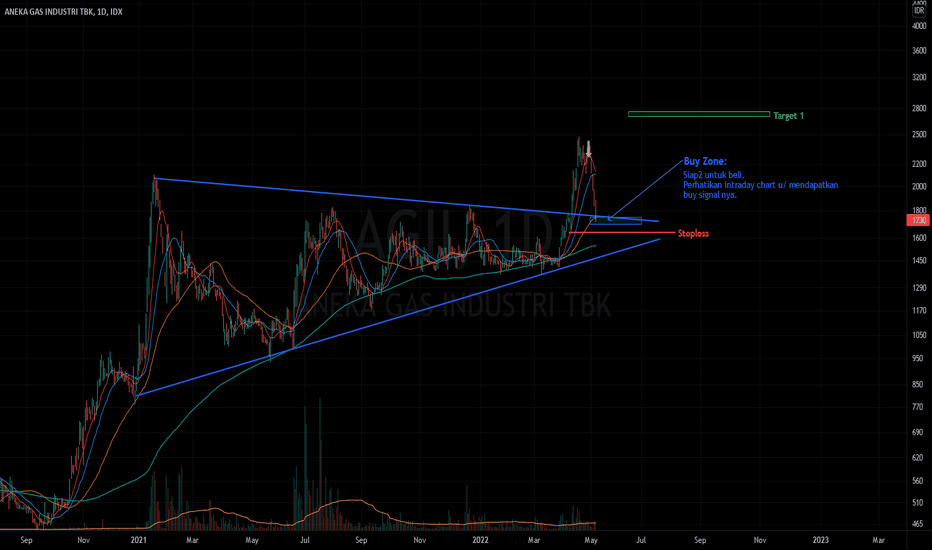Click the 2022 label on time axis

point(480,540)
